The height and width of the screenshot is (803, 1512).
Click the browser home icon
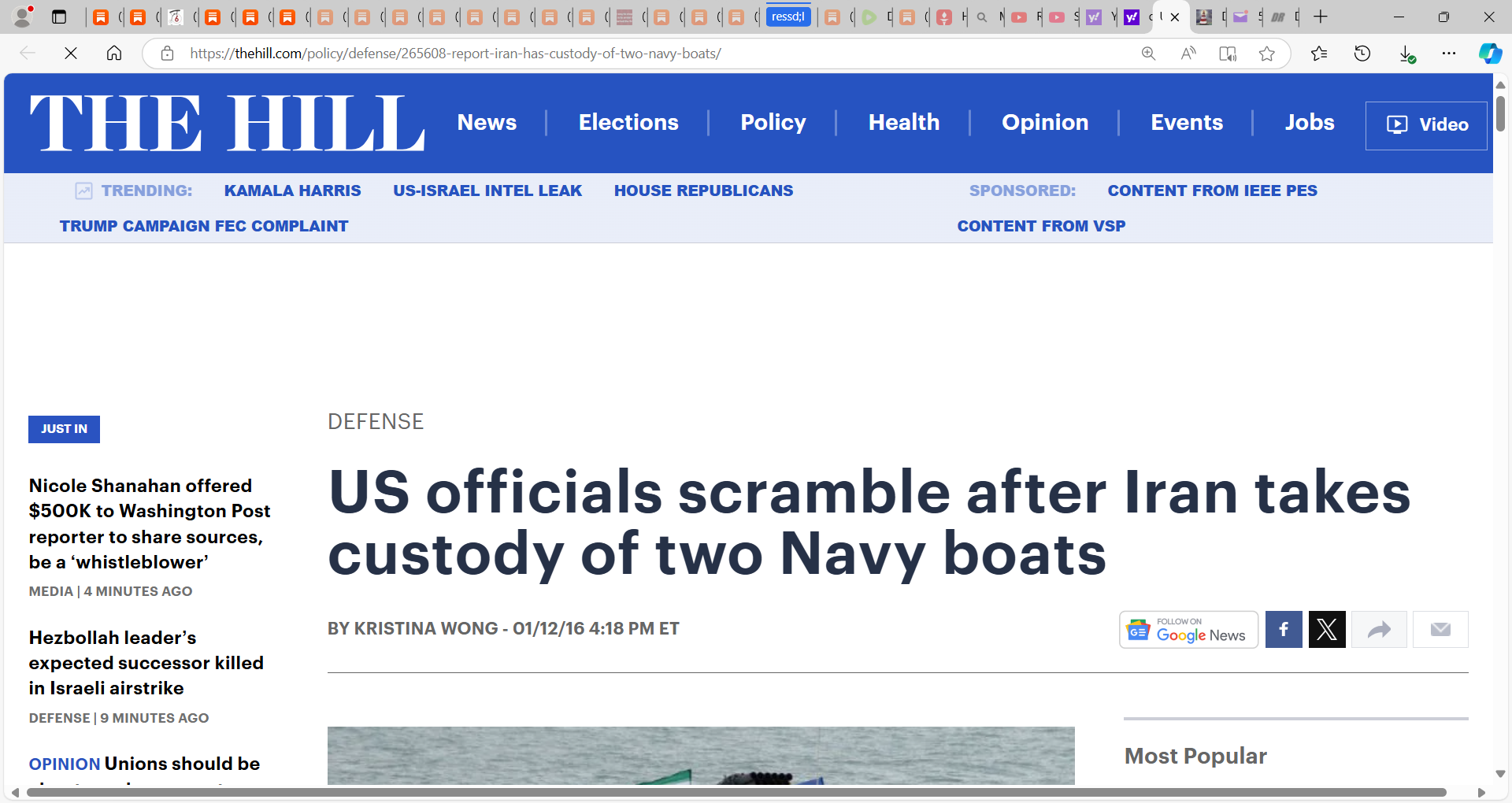pos(114,54)
